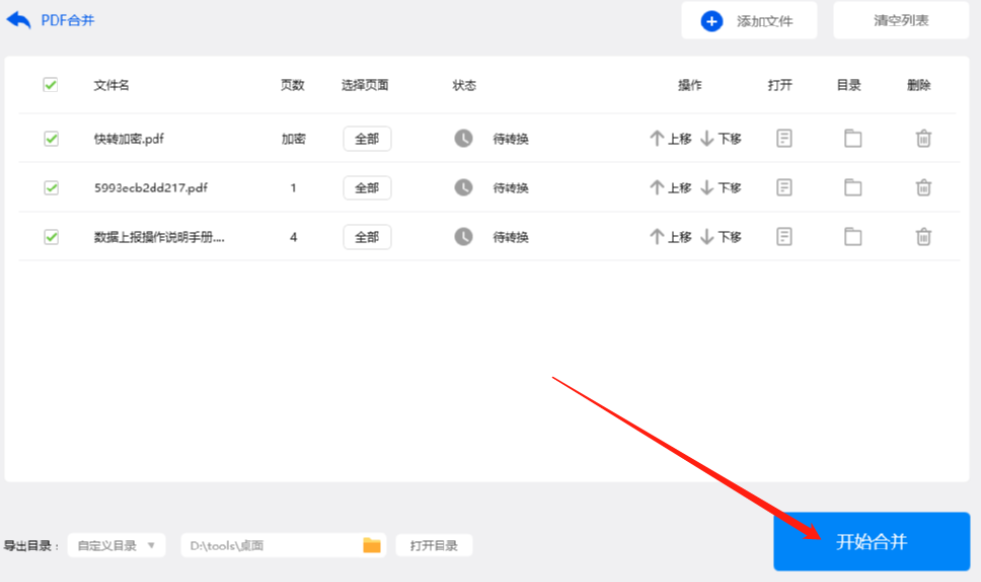Open page selection 全部 for 快转加密.pdf
Image resolution: width=981 pixels, height=582 pixels.
367,138
